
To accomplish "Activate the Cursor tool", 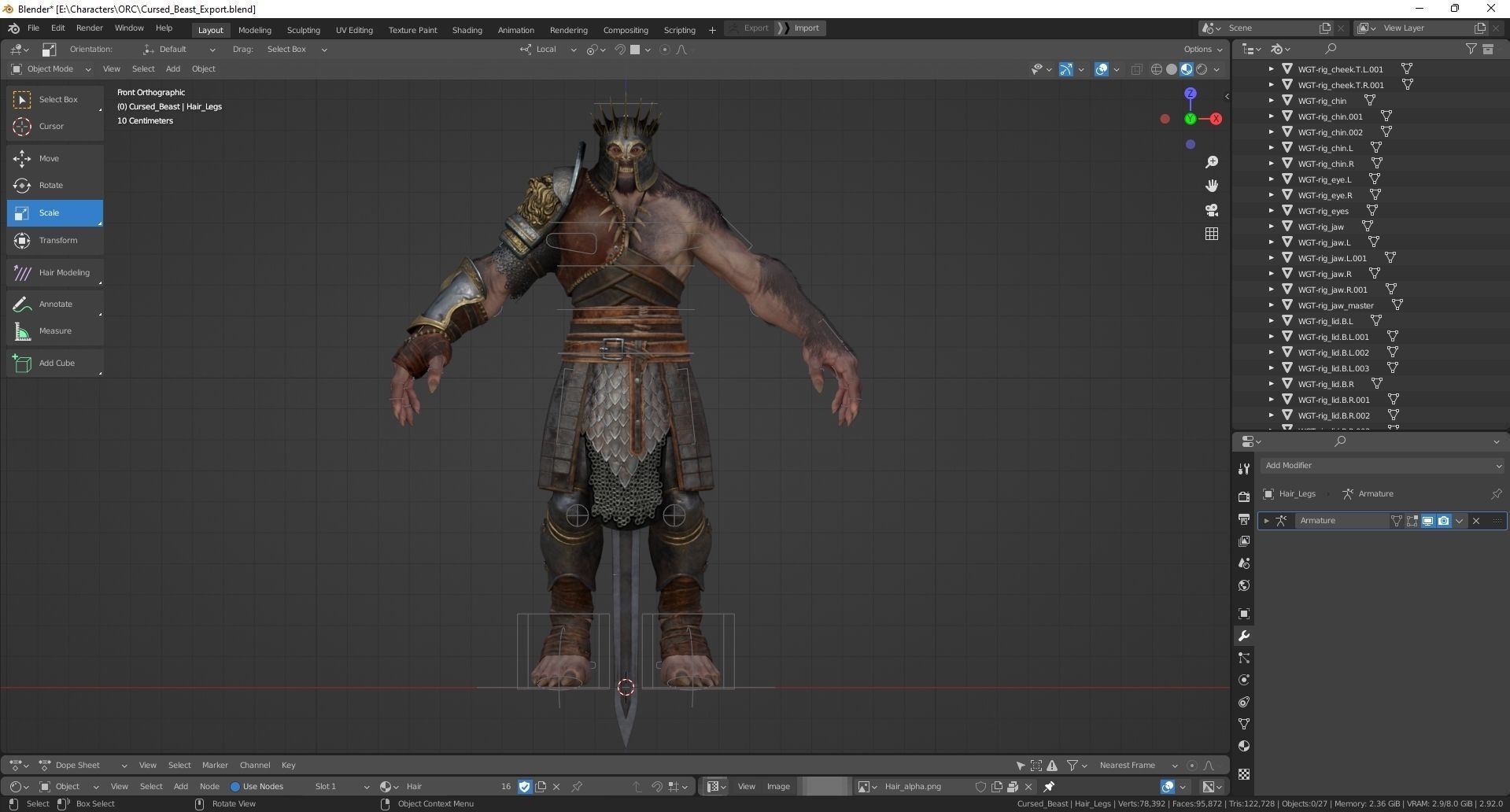I will pos(55,126).
